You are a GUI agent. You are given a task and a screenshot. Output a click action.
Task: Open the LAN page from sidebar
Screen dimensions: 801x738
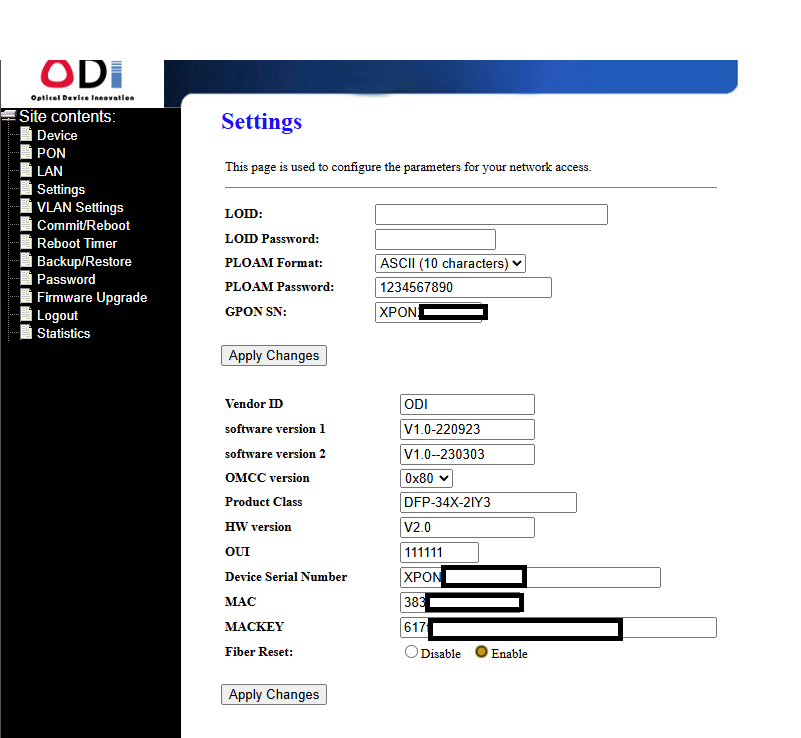point(50,171)
